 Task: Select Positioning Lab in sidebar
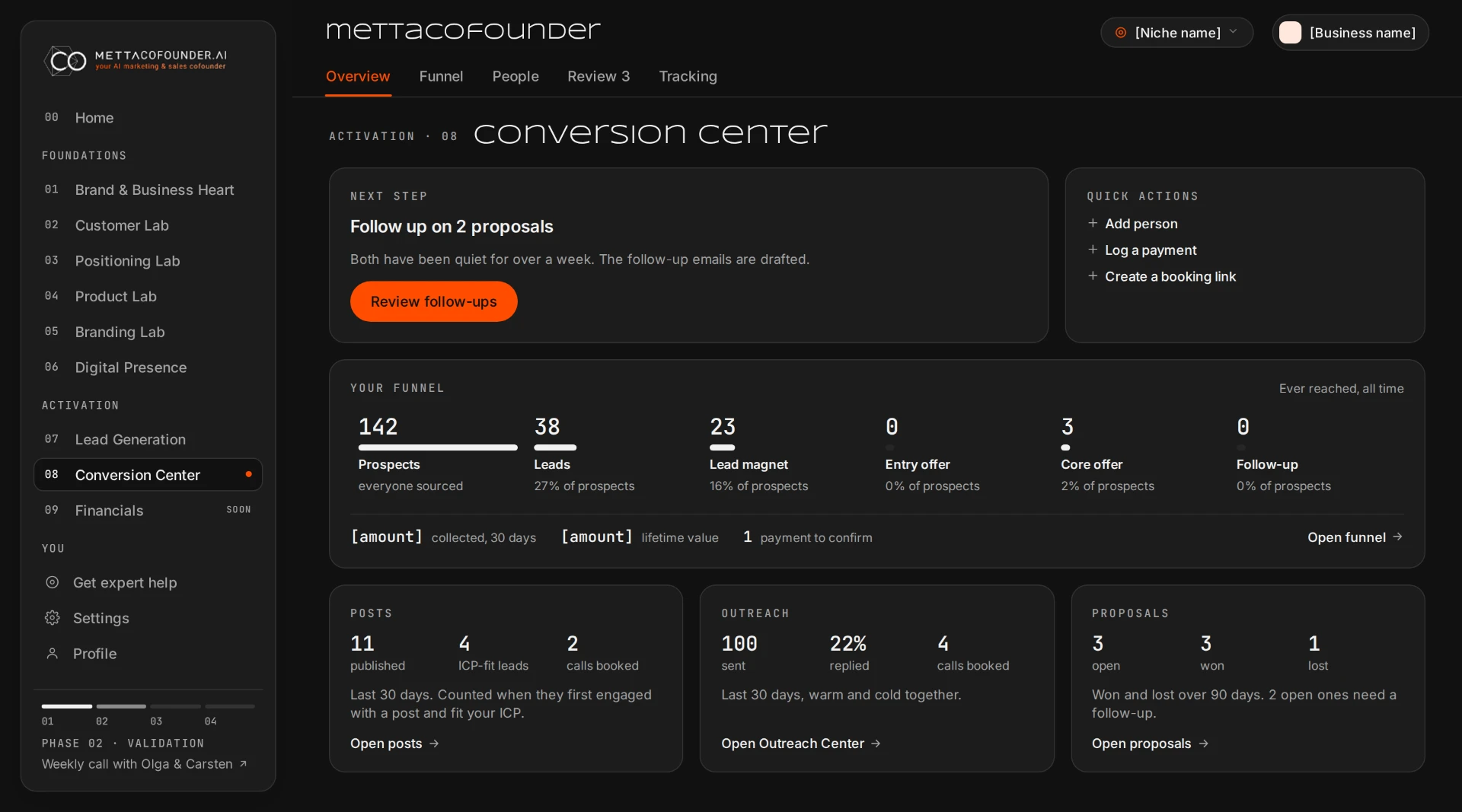[148, 261]
